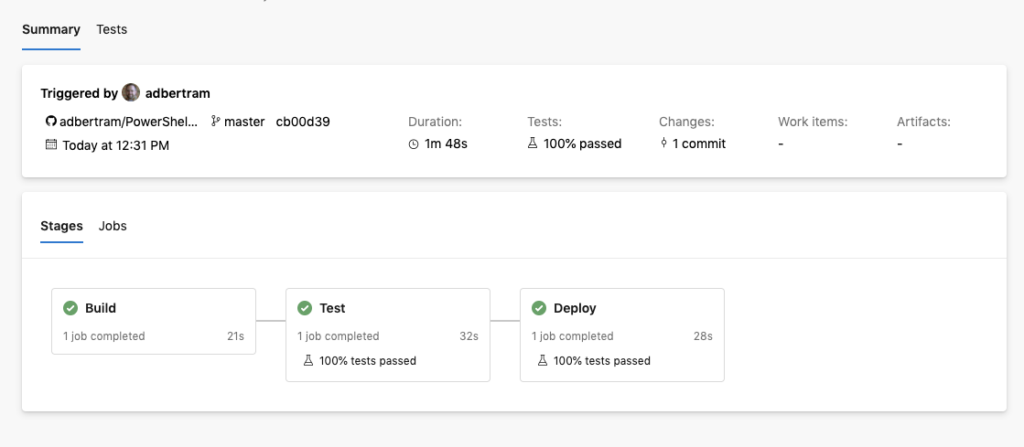Click the green checkmark on Build stage
Image resolution: width=1024 pixels, height=447 pixels.
coord(70,308)
